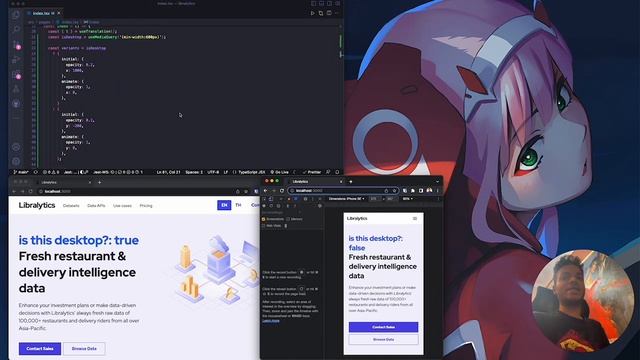Switch language to EN on desktop page
Viewport: 640px width, 360px height.
(224, 205)
